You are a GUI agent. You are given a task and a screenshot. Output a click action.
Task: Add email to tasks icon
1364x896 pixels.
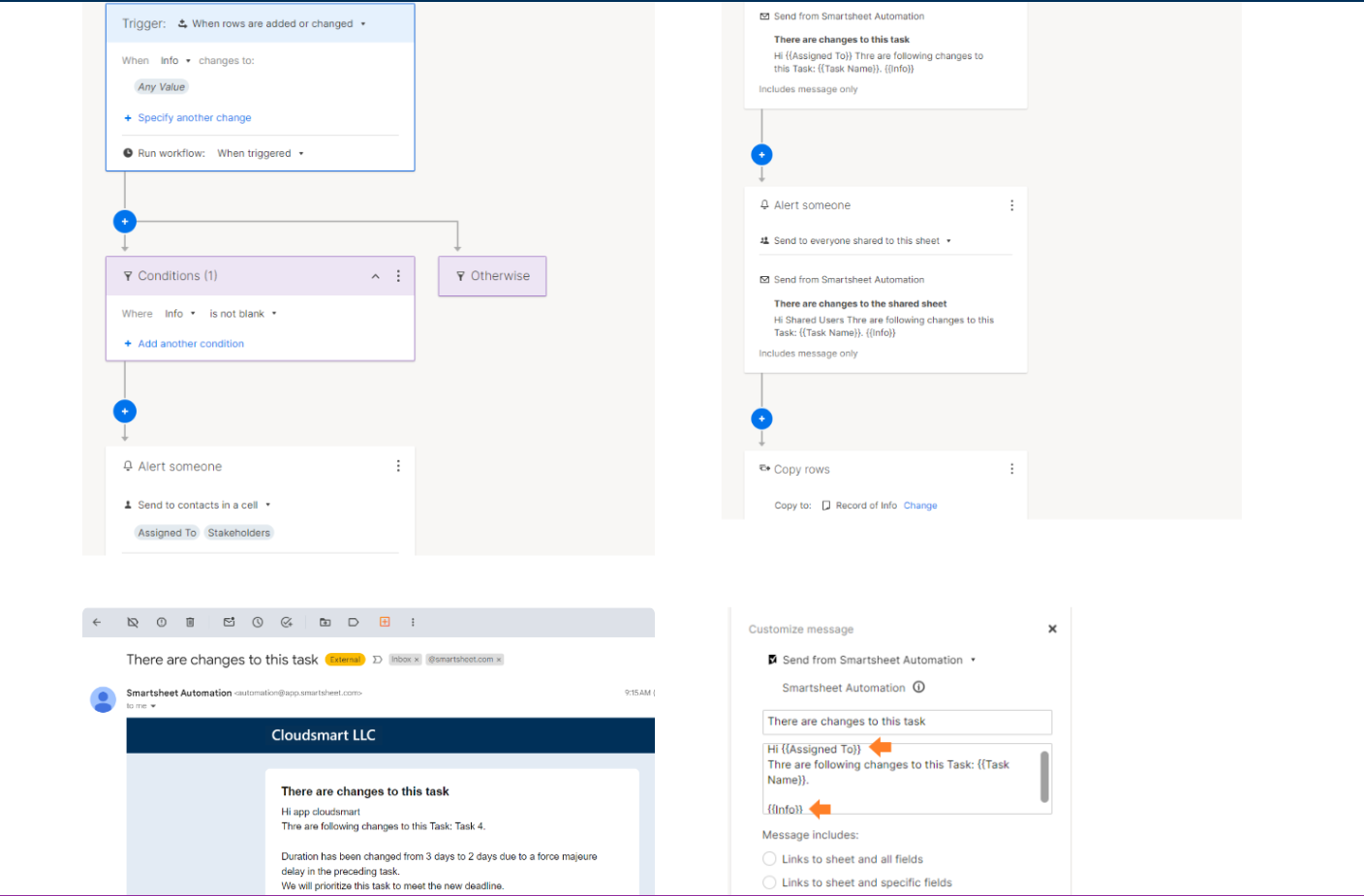(x=287, y=623)
